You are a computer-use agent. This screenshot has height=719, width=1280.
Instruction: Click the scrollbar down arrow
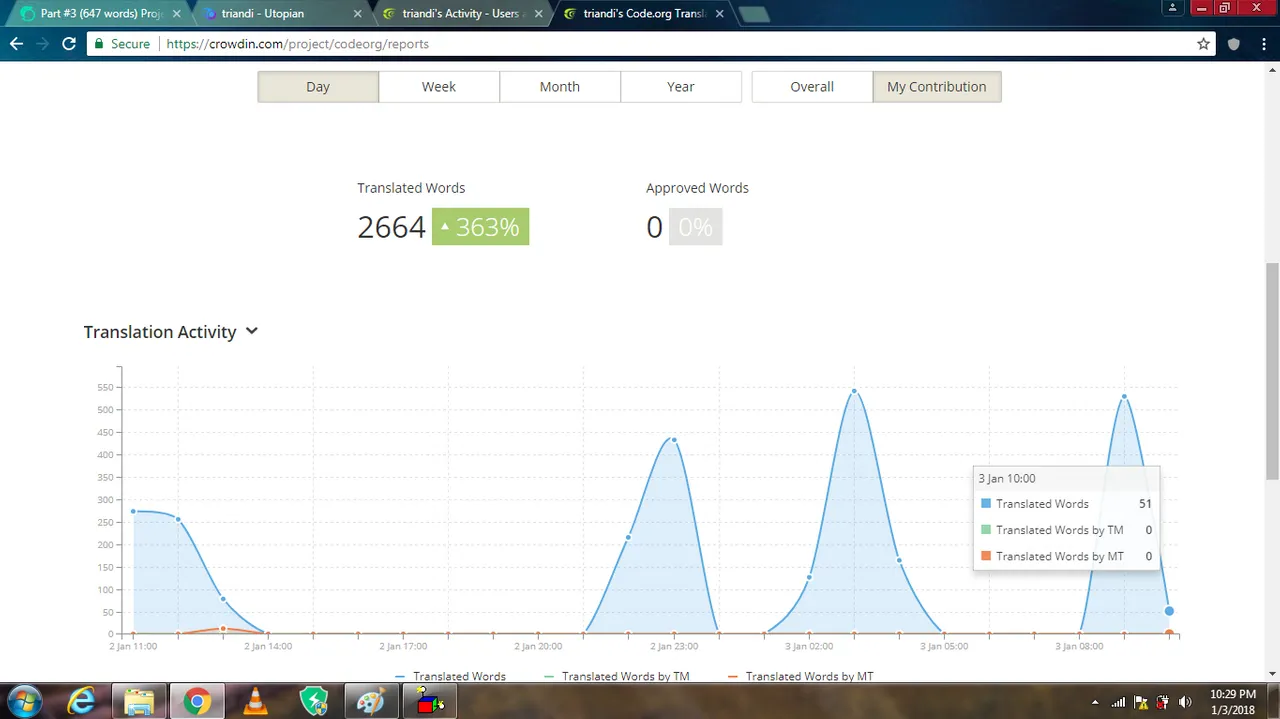click(1272, 674)
